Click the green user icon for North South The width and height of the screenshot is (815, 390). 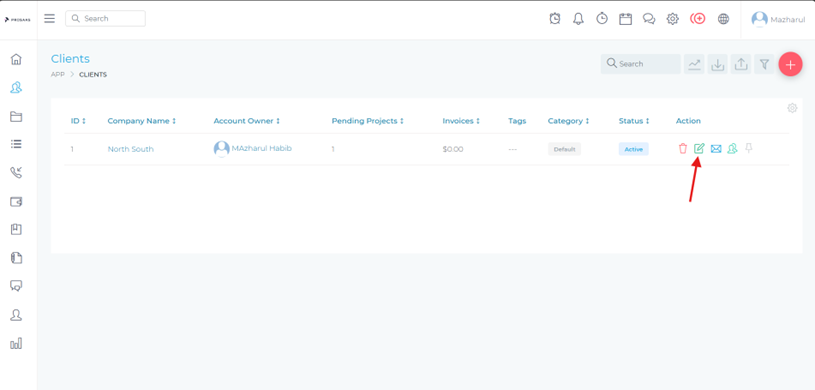click(732, 149)
